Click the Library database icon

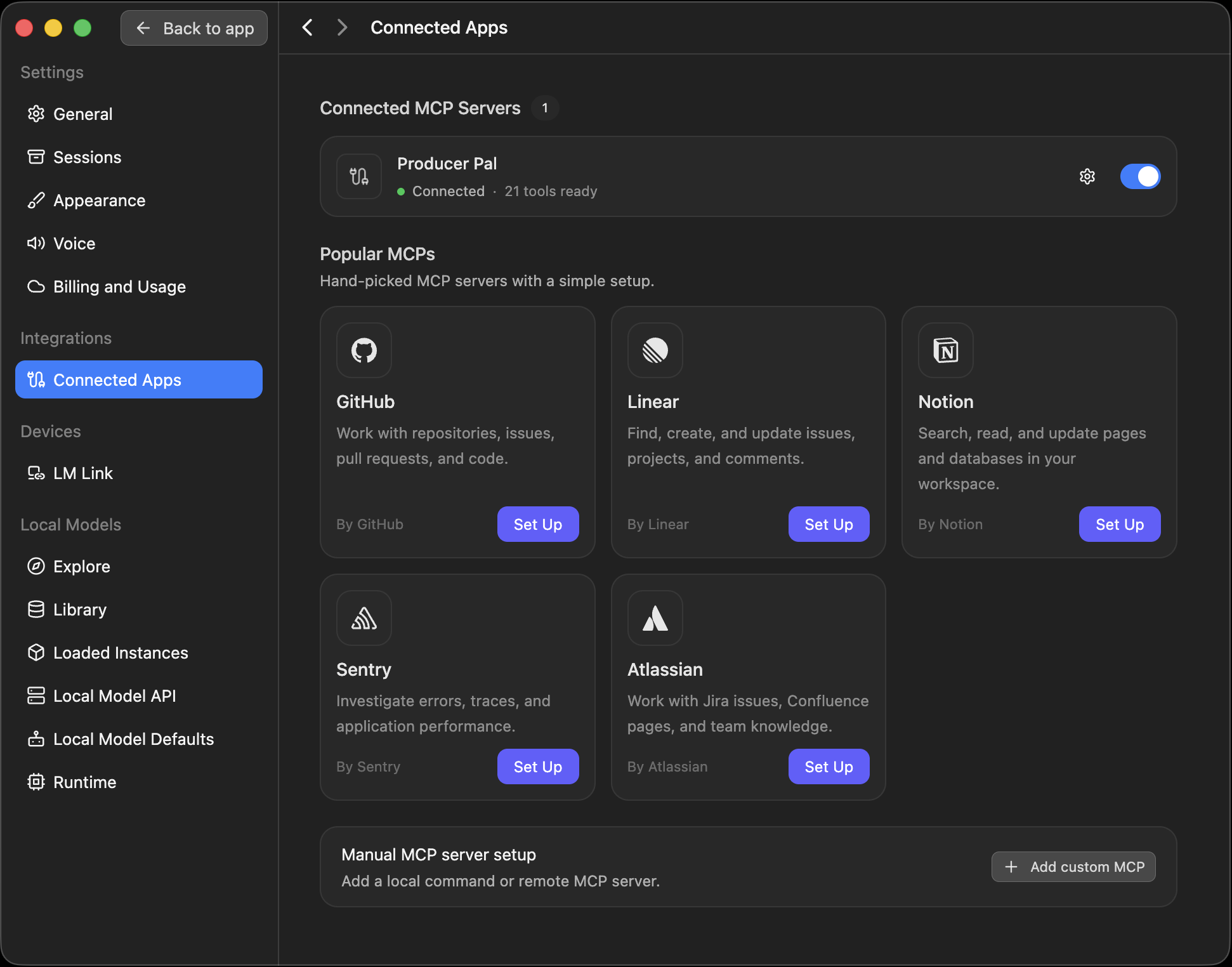point(36,609)
